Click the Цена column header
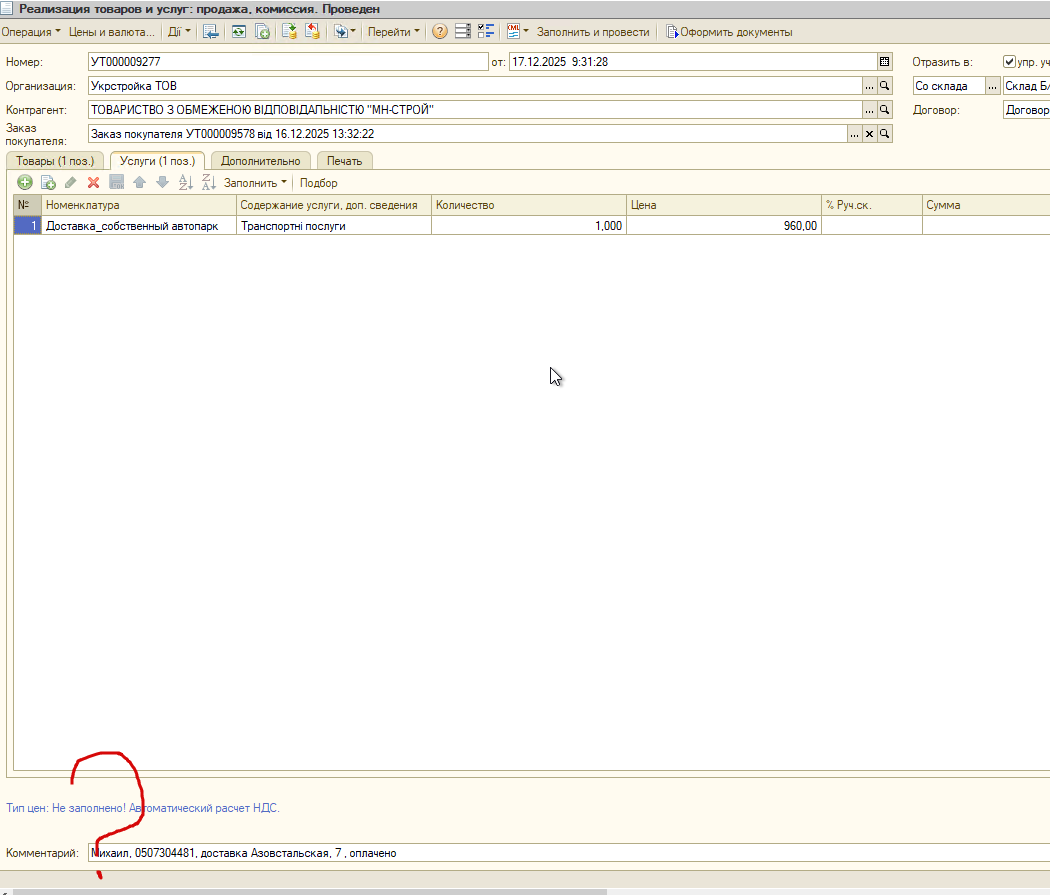This screenshot has height=895, width=1050. (724, 205)
